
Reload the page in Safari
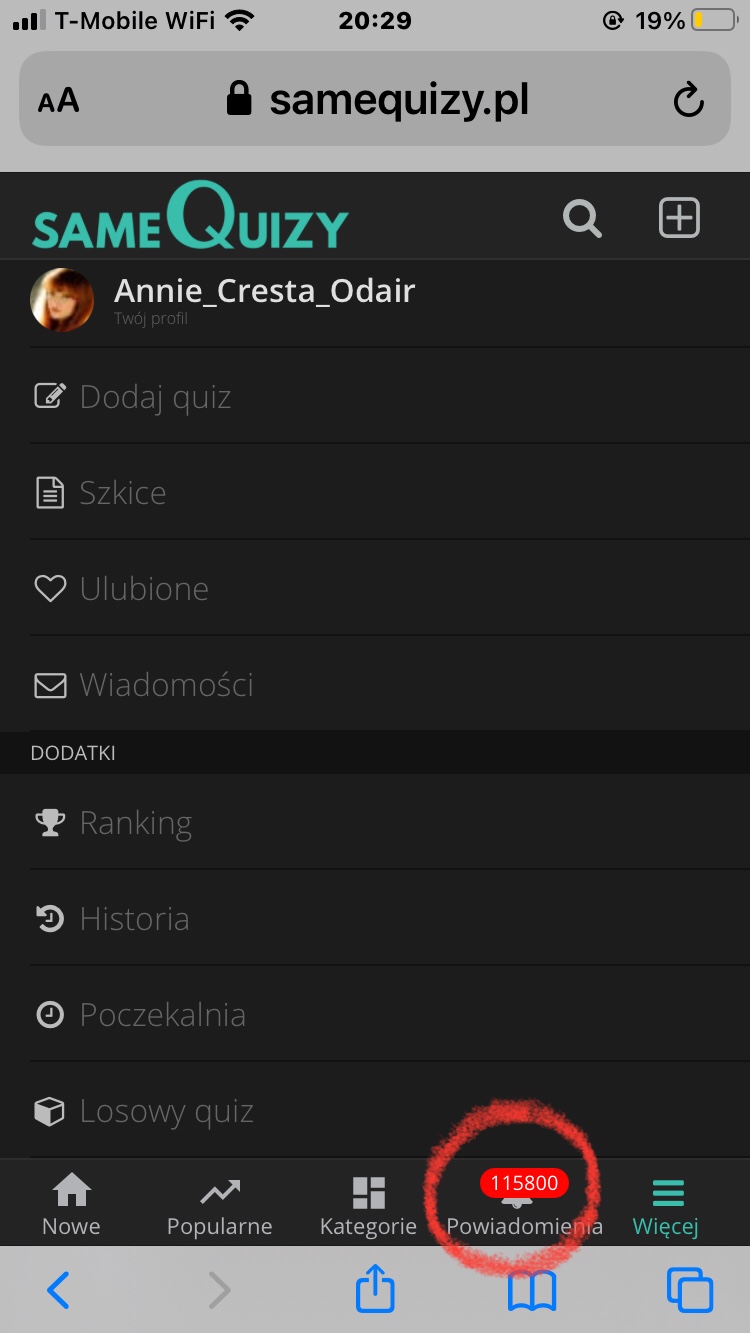(688, 100)
